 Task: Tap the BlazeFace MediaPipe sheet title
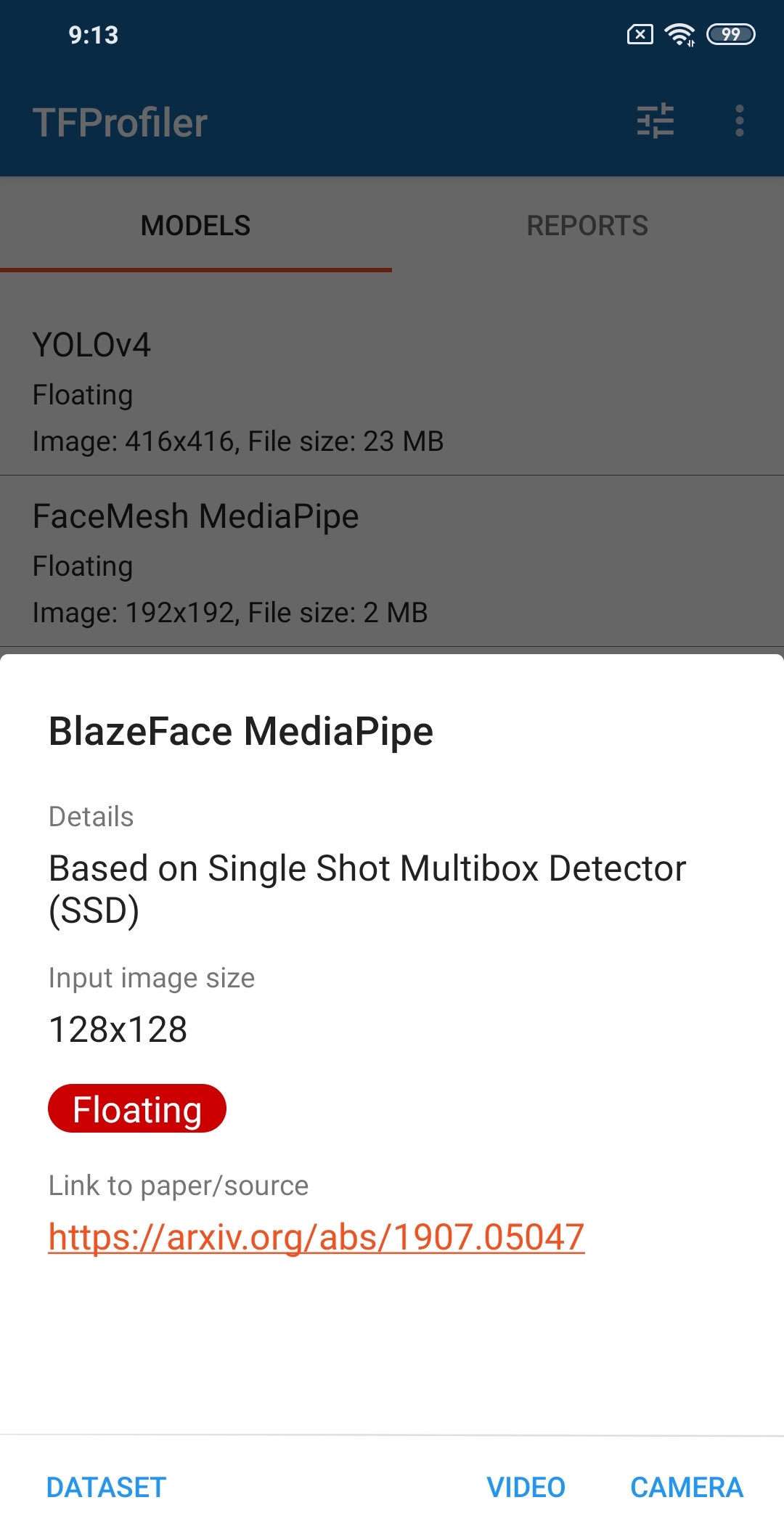(x=241, y=731)
